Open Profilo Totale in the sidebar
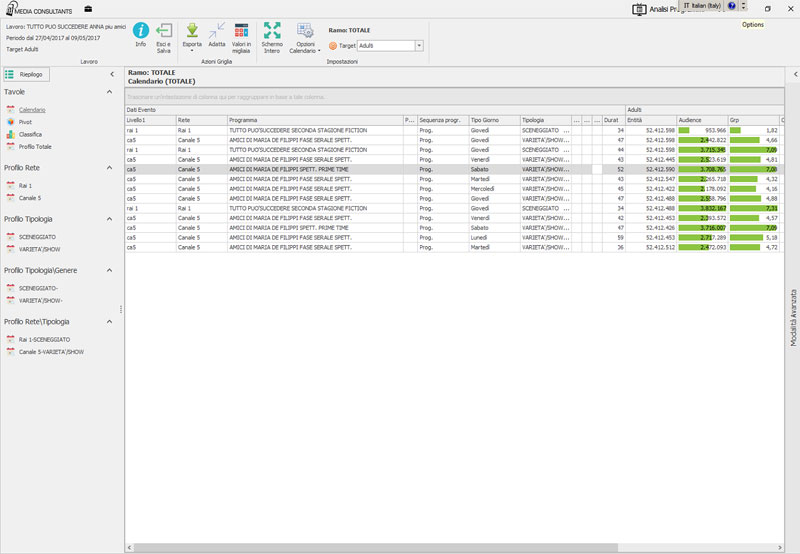This screenshot has width=800, height=554. [34, 146]
